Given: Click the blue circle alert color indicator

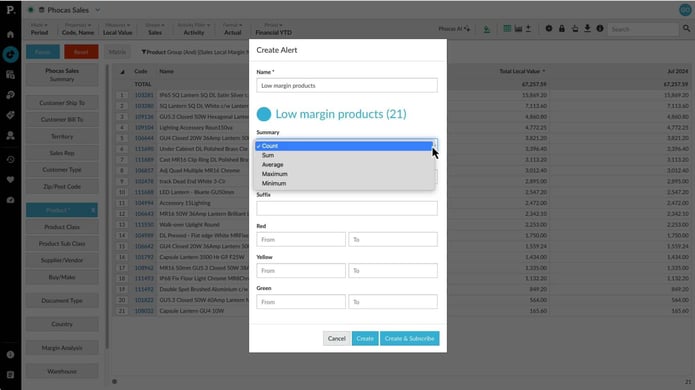Looking at the screenshot, I should pyautogui.click(x=264, y=114).
